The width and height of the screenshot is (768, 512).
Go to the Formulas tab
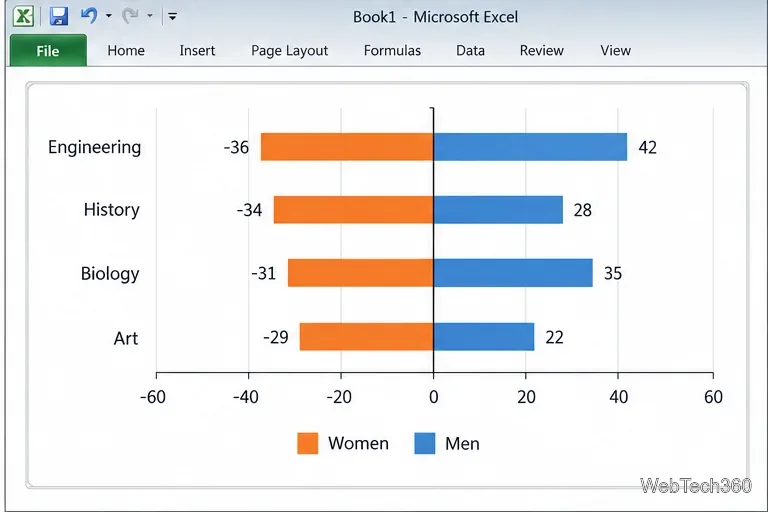point(392,50)
